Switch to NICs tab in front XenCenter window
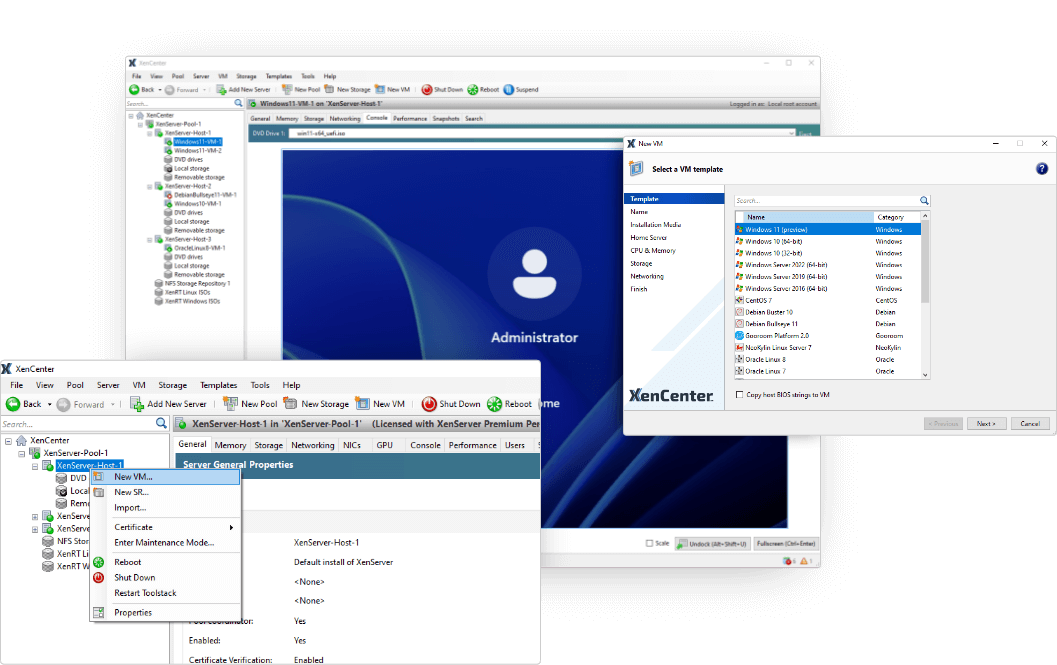 (352, 445)
